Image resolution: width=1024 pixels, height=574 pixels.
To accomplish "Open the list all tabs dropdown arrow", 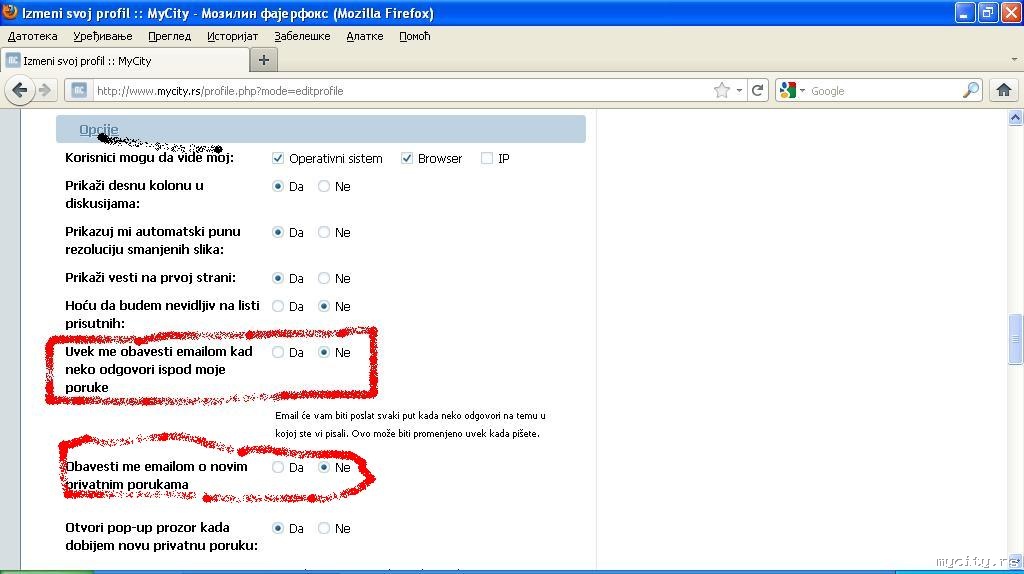I will pyautogui.click(x=1014, y=59).
